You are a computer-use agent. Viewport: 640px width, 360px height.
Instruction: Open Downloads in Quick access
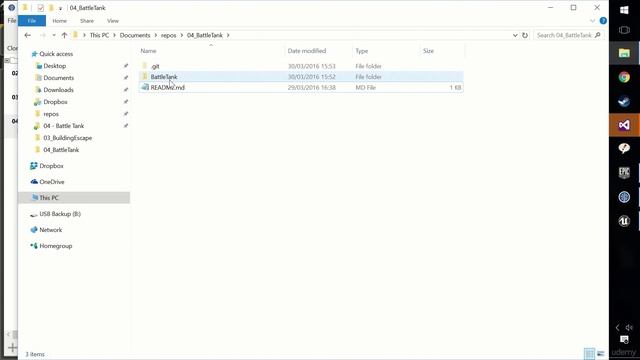58,90
